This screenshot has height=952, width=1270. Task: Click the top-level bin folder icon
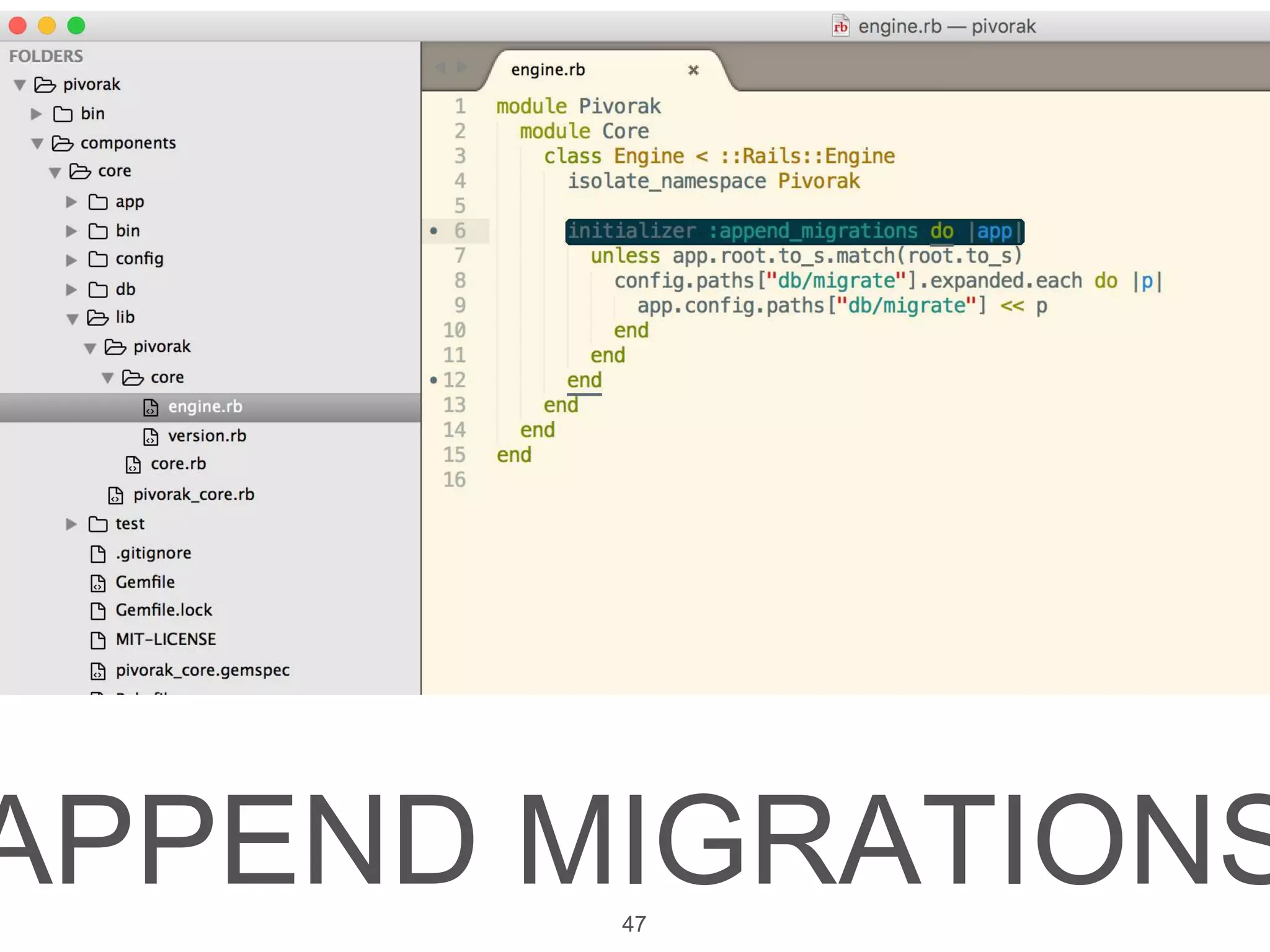tap(63, 114)
